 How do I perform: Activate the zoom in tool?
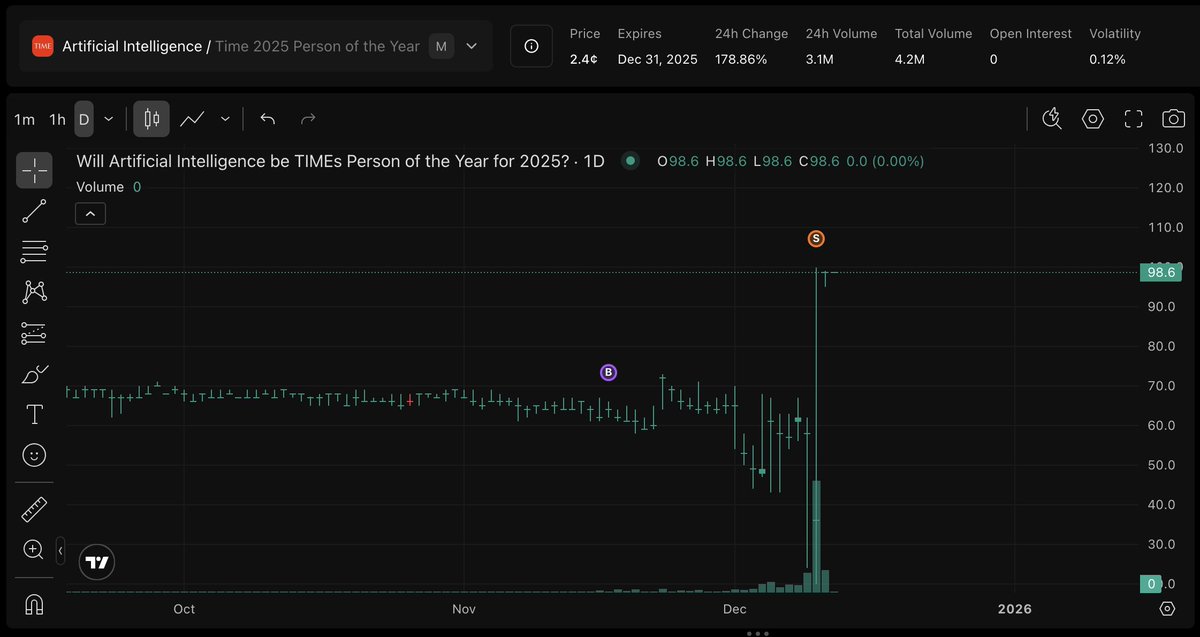[34, 549]
